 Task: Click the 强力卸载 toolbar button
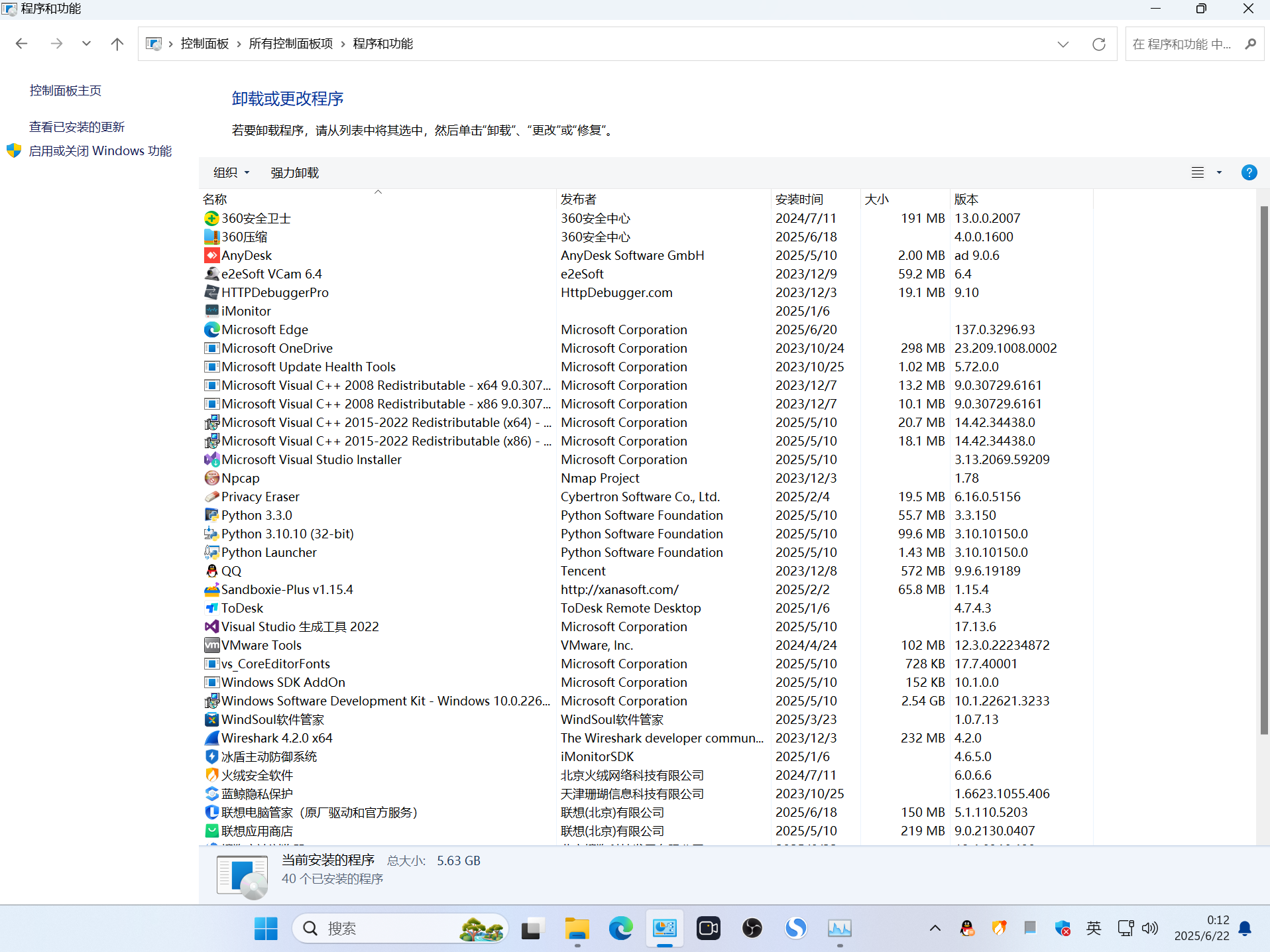294,172
